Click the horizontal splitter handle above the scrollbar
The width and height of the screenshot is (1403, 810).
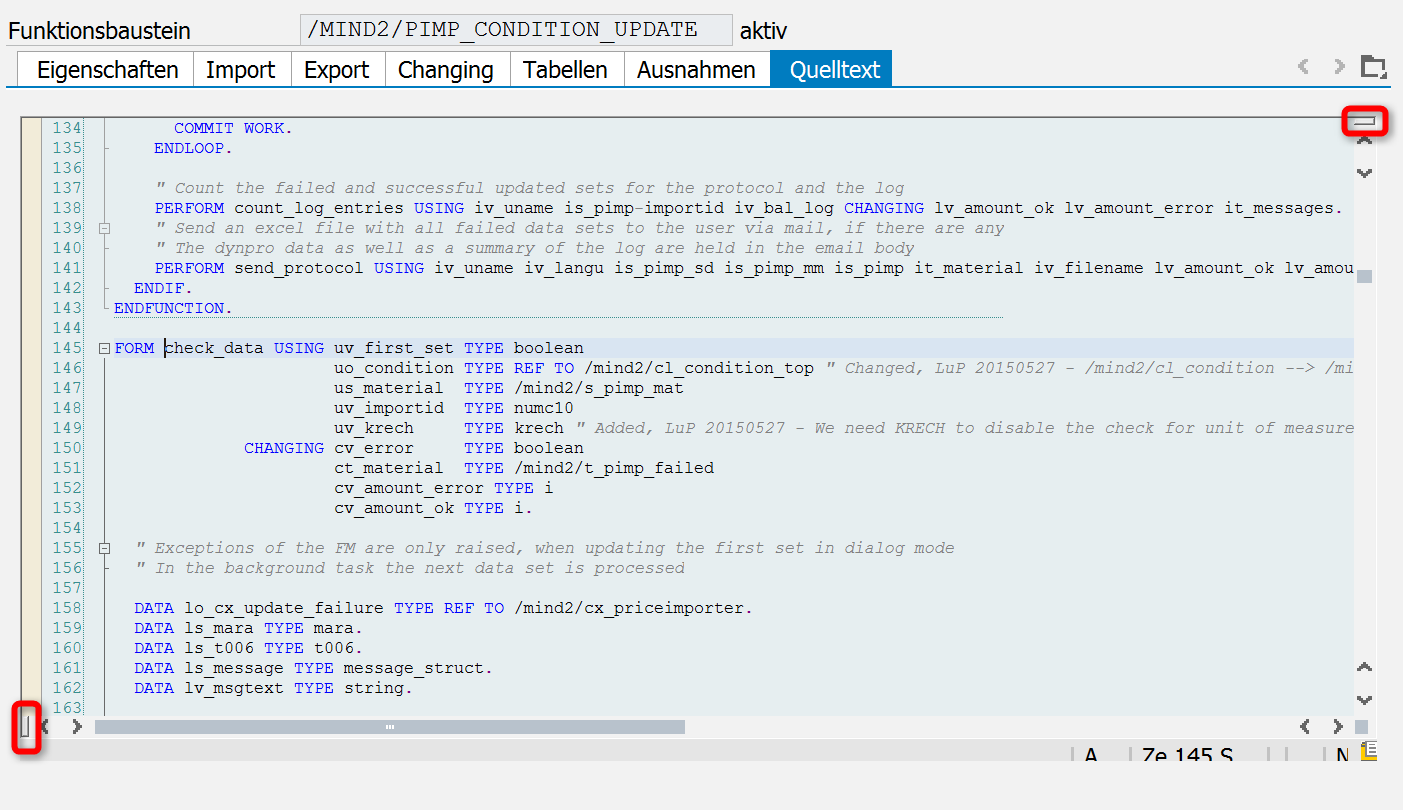click(1365, 122)
